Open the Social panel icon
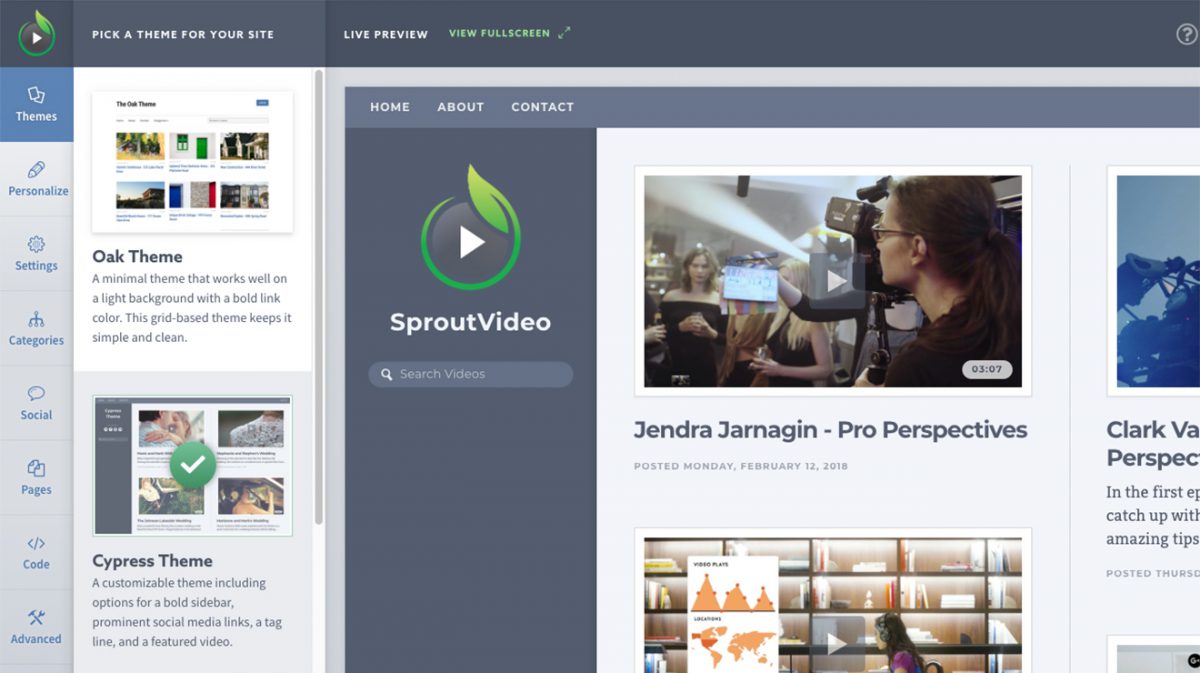The width and height of the screenshot is (1200, 673). coord(37,403)
